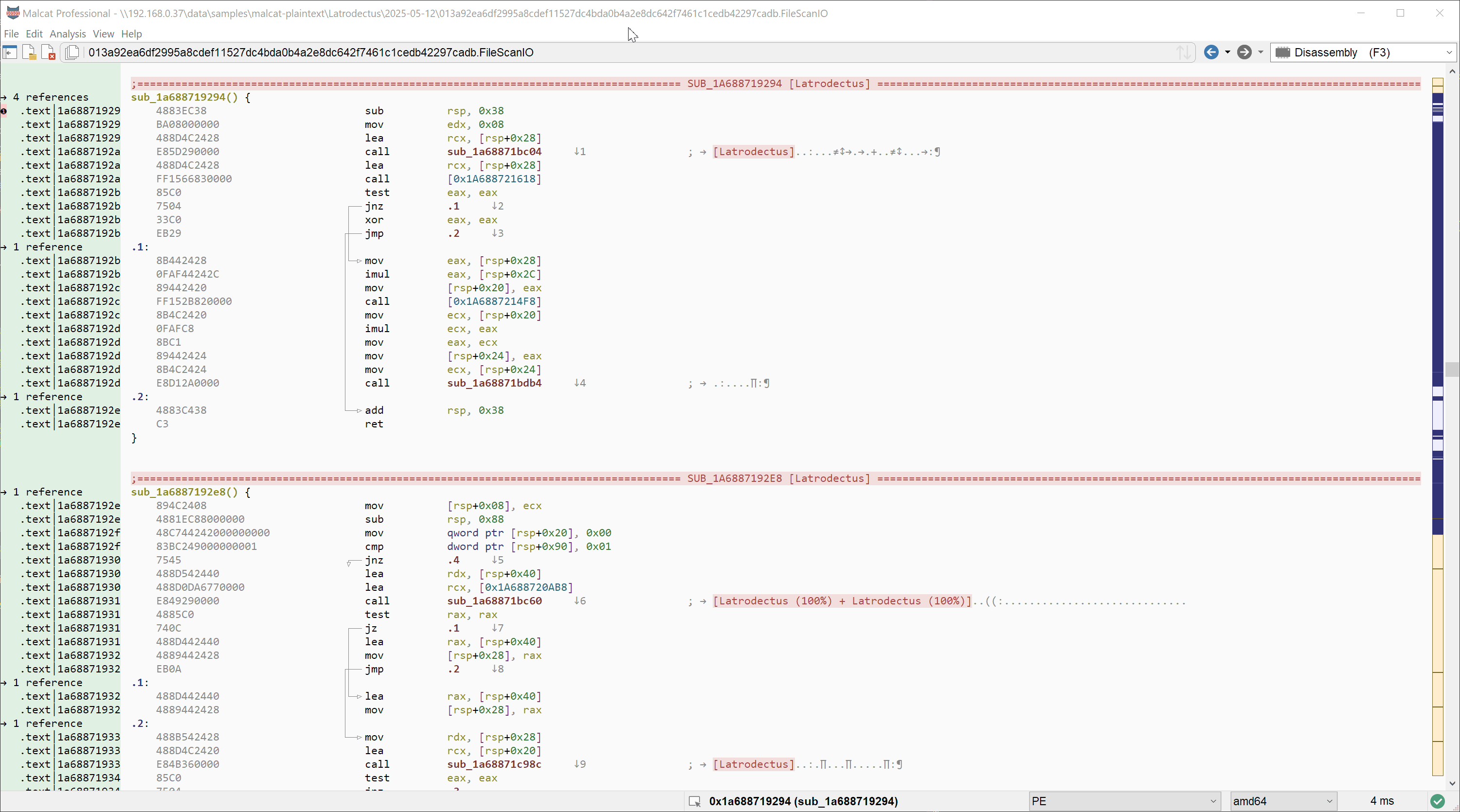1460x812 pixels.
Task: Open the Analysis menu
Action: [x=68, y=34]
